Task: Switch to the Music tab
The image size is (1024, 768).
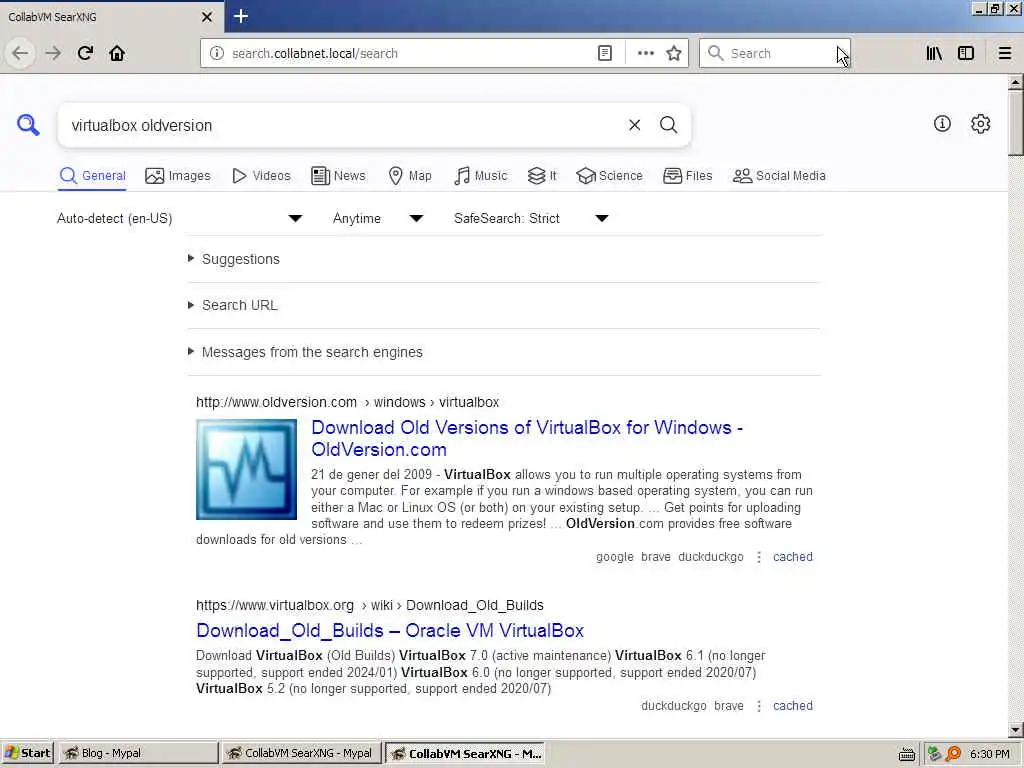Action: 480,176
